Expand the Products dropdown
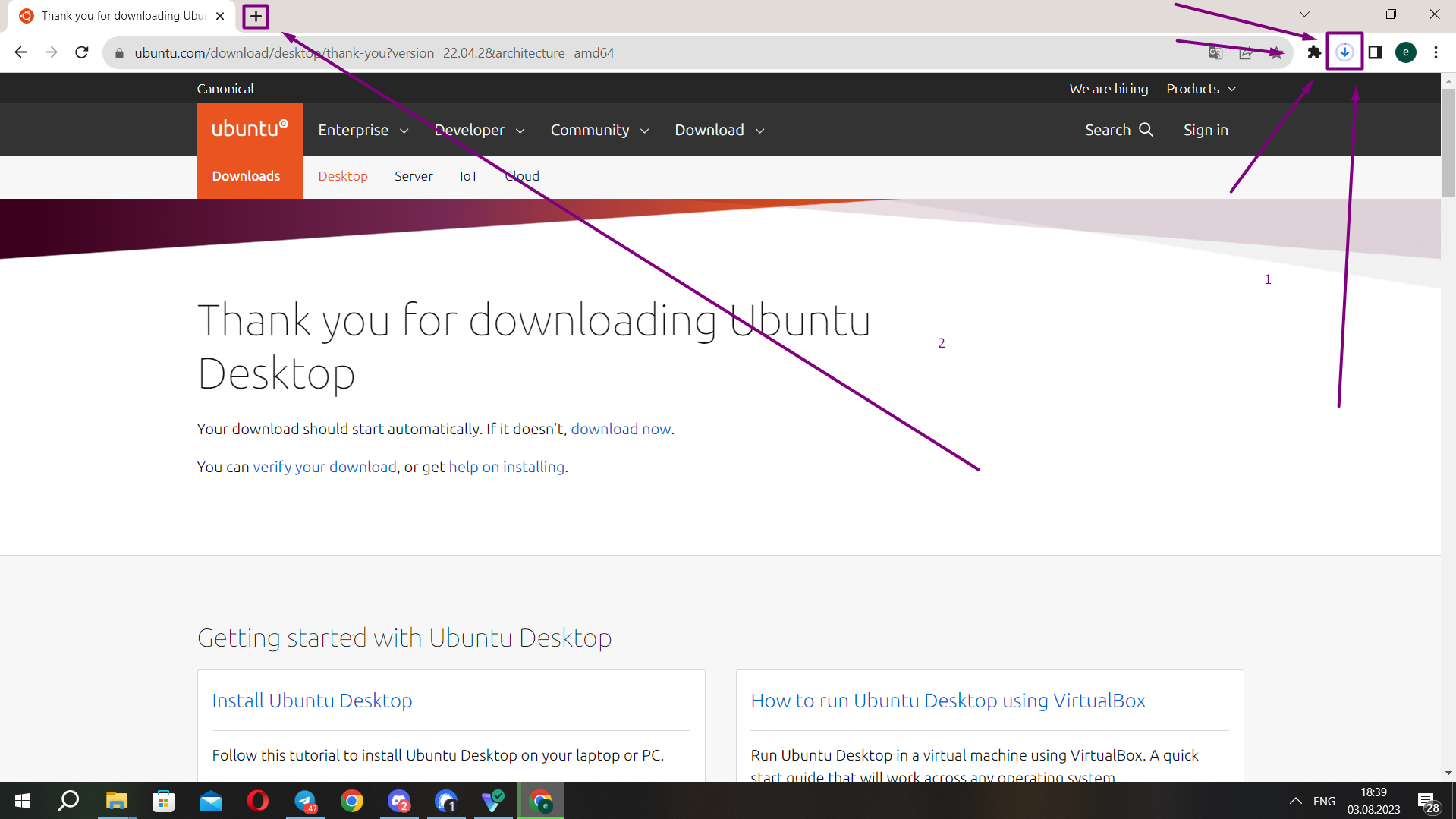The height and width of the screenshot is (819, 1456). (1201, 89)
